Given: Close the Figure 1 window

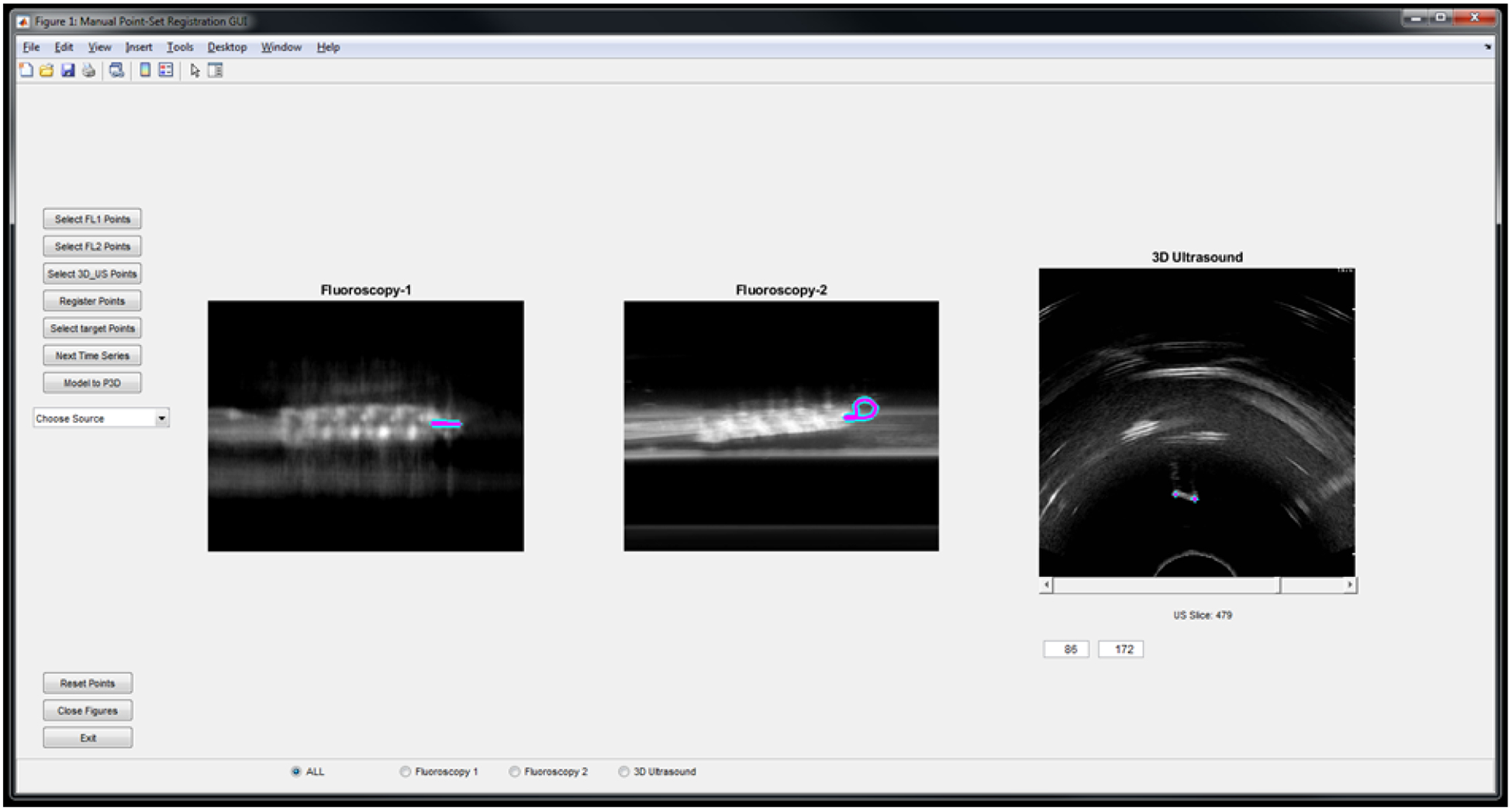Looking at the screenshot, I should tap(1475, 18).
